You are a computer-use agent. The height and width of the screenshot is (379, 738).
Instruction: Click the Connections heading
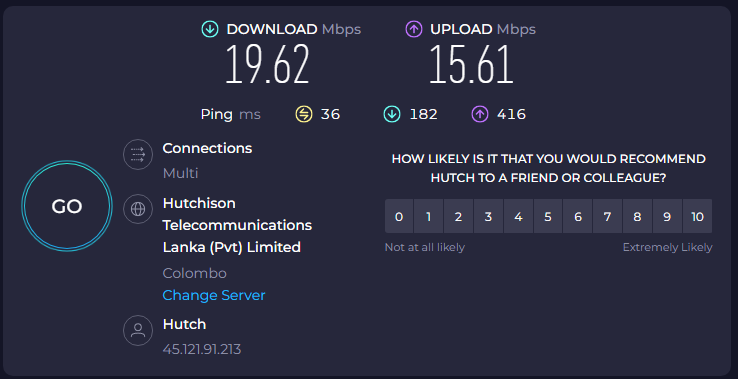(x=207, y=148)
